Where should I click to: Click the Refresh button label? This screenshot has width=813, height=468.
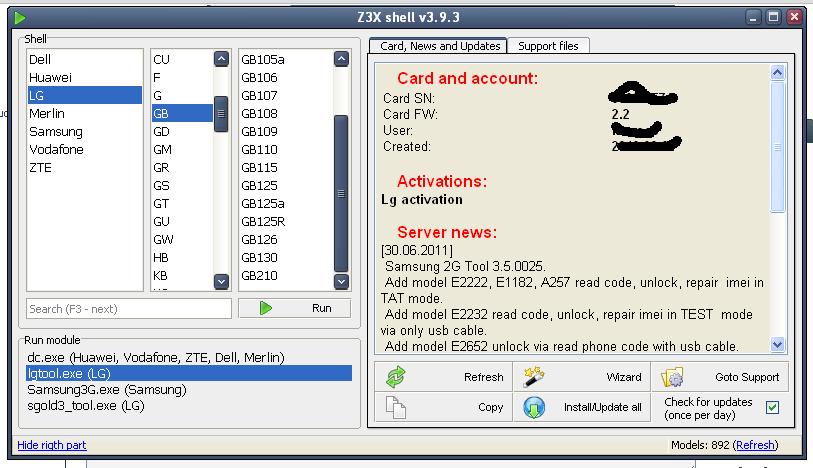pyautogui.click(x=483, y=377)
